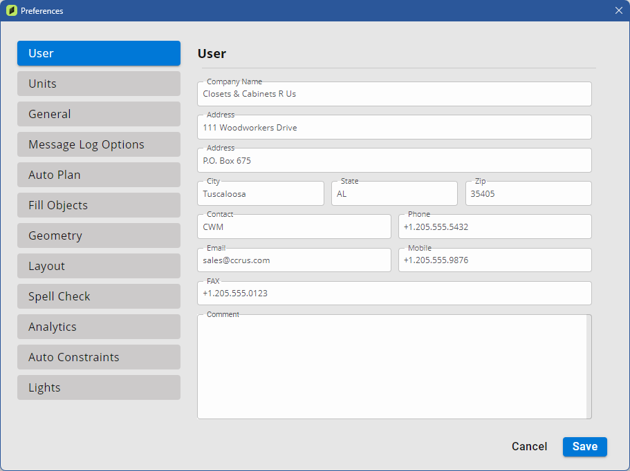Click the Contact field CWM
The height and width of the screenshot is (471, 630).
294,227
